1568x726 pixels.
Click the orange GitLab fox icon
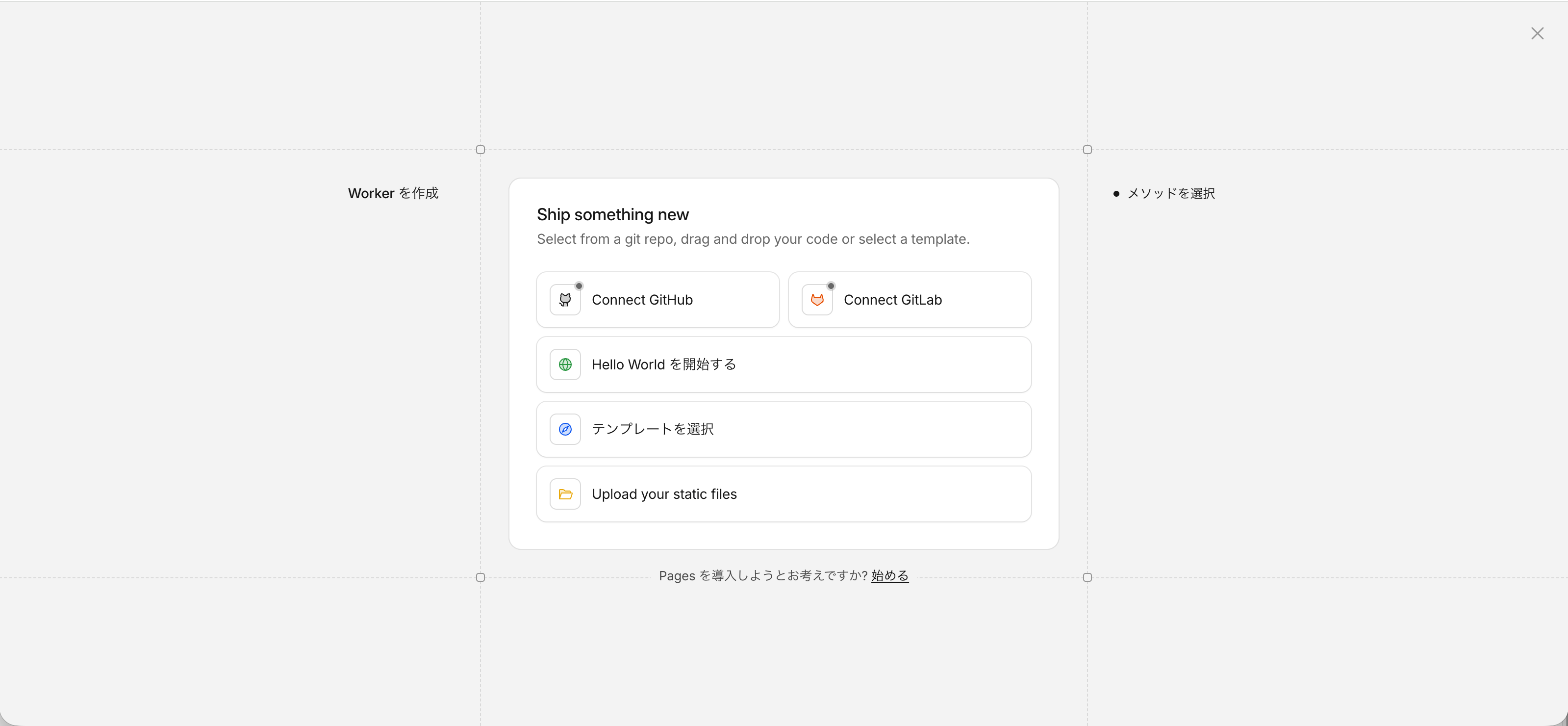(x=817, y=300)
